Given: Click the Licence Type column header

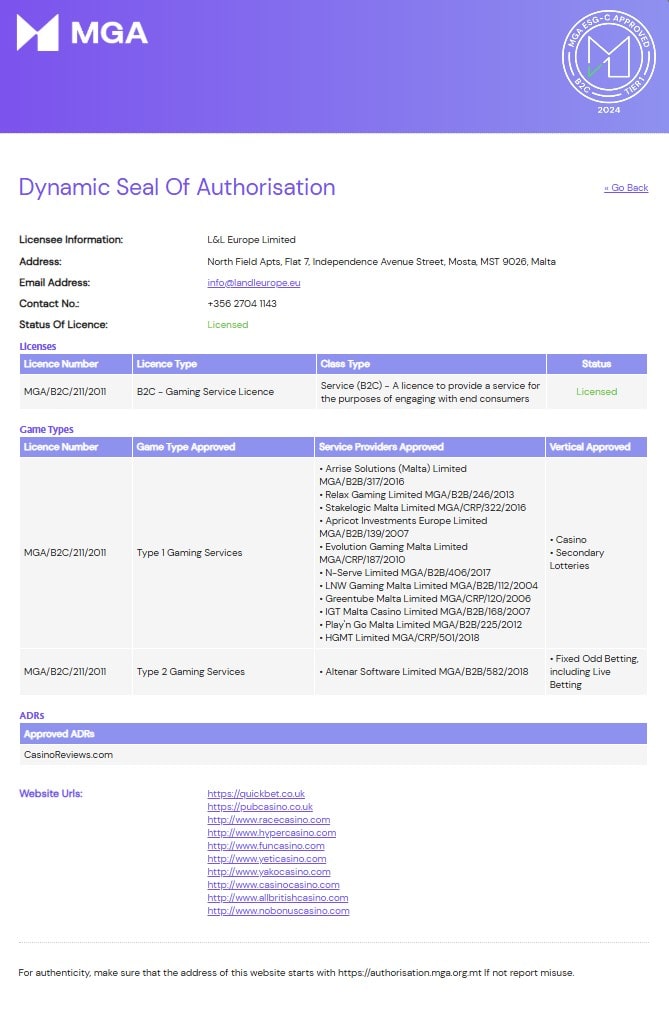Looking at the screenshot, I should pos(167,364).
